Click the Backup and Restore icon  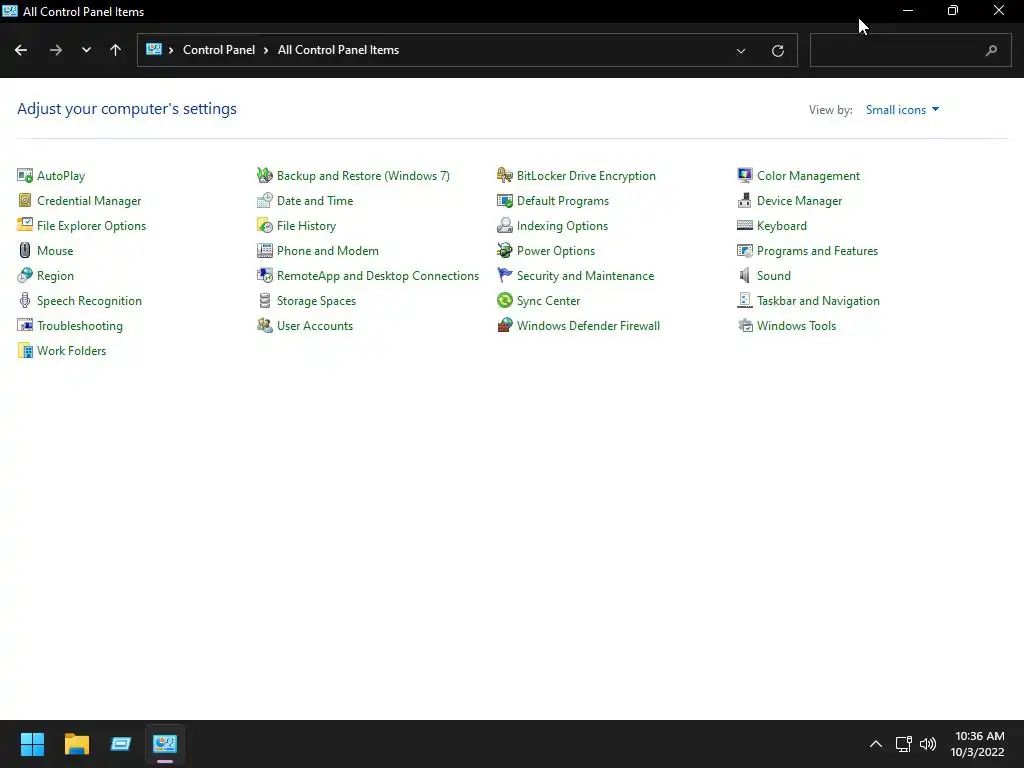pyautogui.click(x=264, y=176)
